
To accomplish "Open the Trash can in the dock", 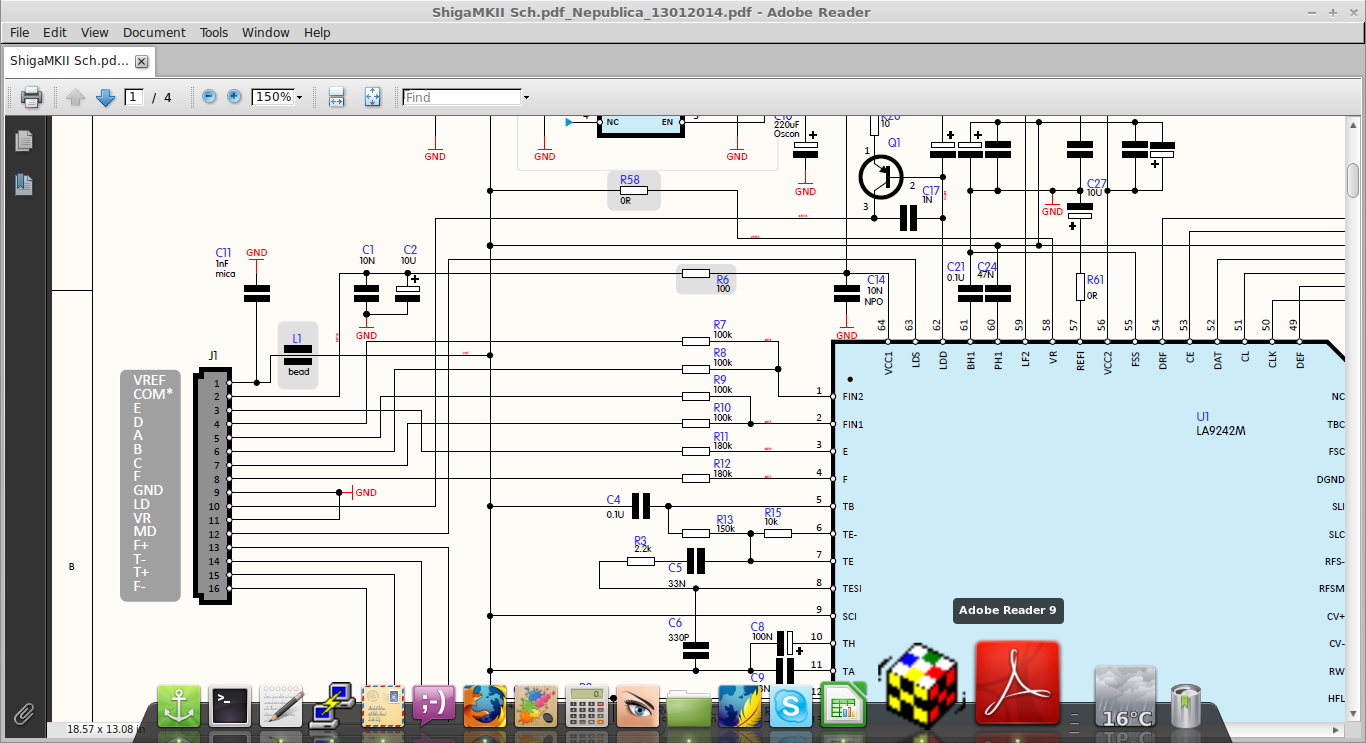I will [x=1185, y=705].
